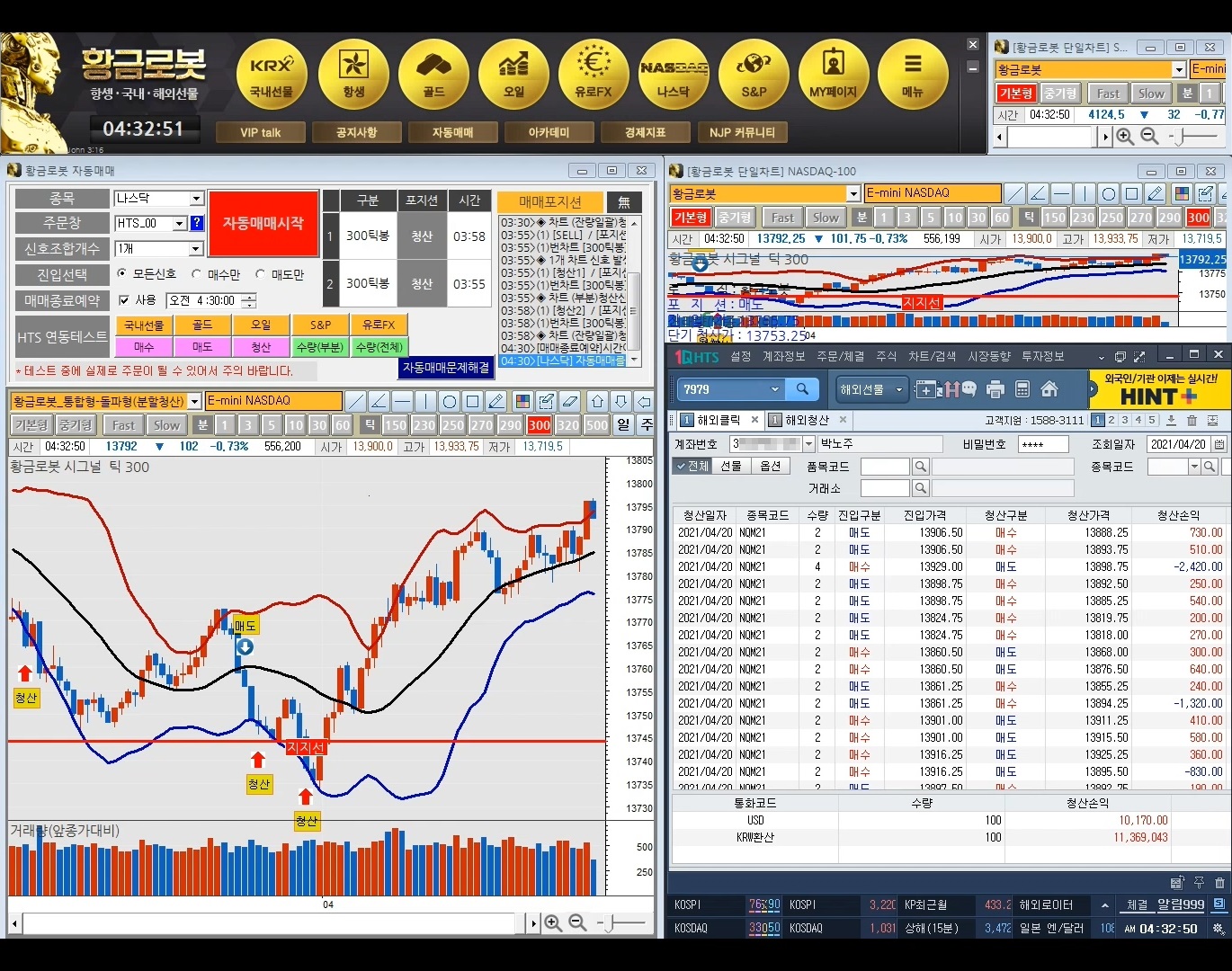The width and height of the screenshot is (1232, 971).
Task: Expand 계좌번호 account dropdown
Action: (808, 444)
